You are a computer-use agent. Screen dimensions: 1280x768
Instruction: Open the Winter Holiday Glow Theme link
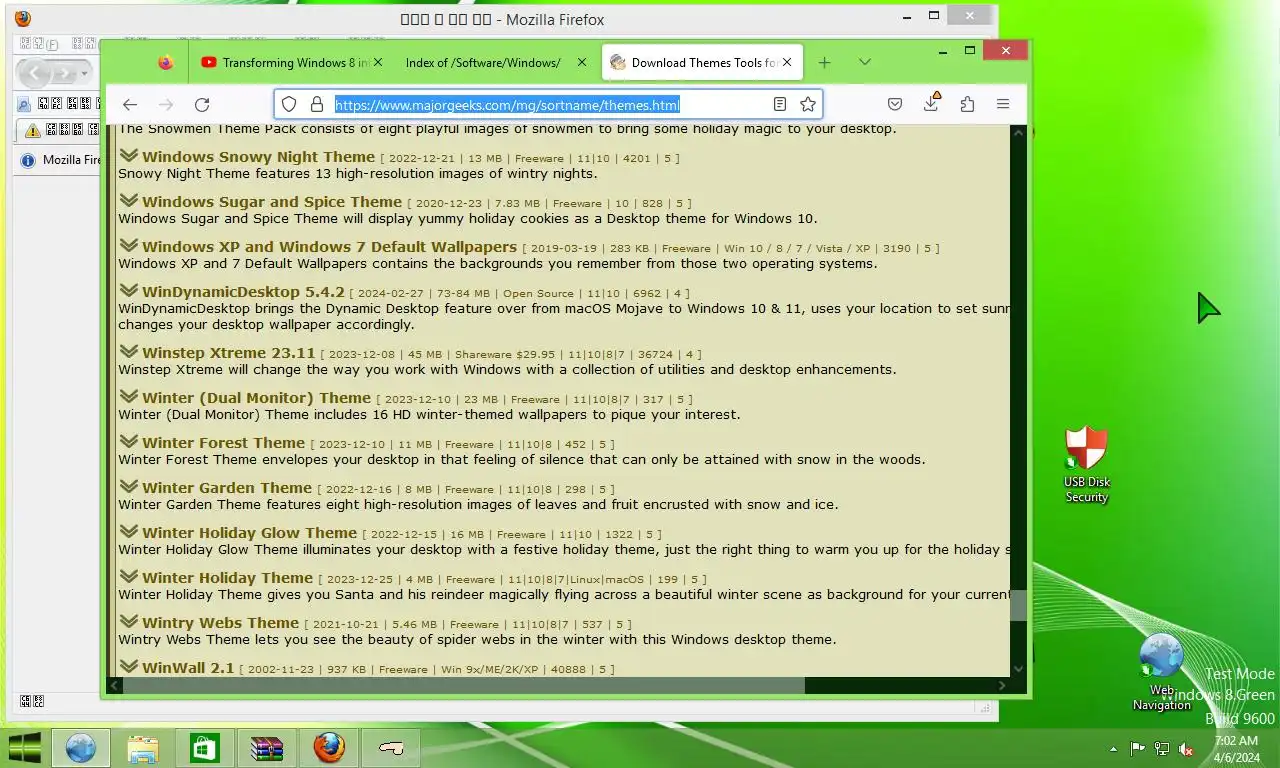tap(249, 533)
